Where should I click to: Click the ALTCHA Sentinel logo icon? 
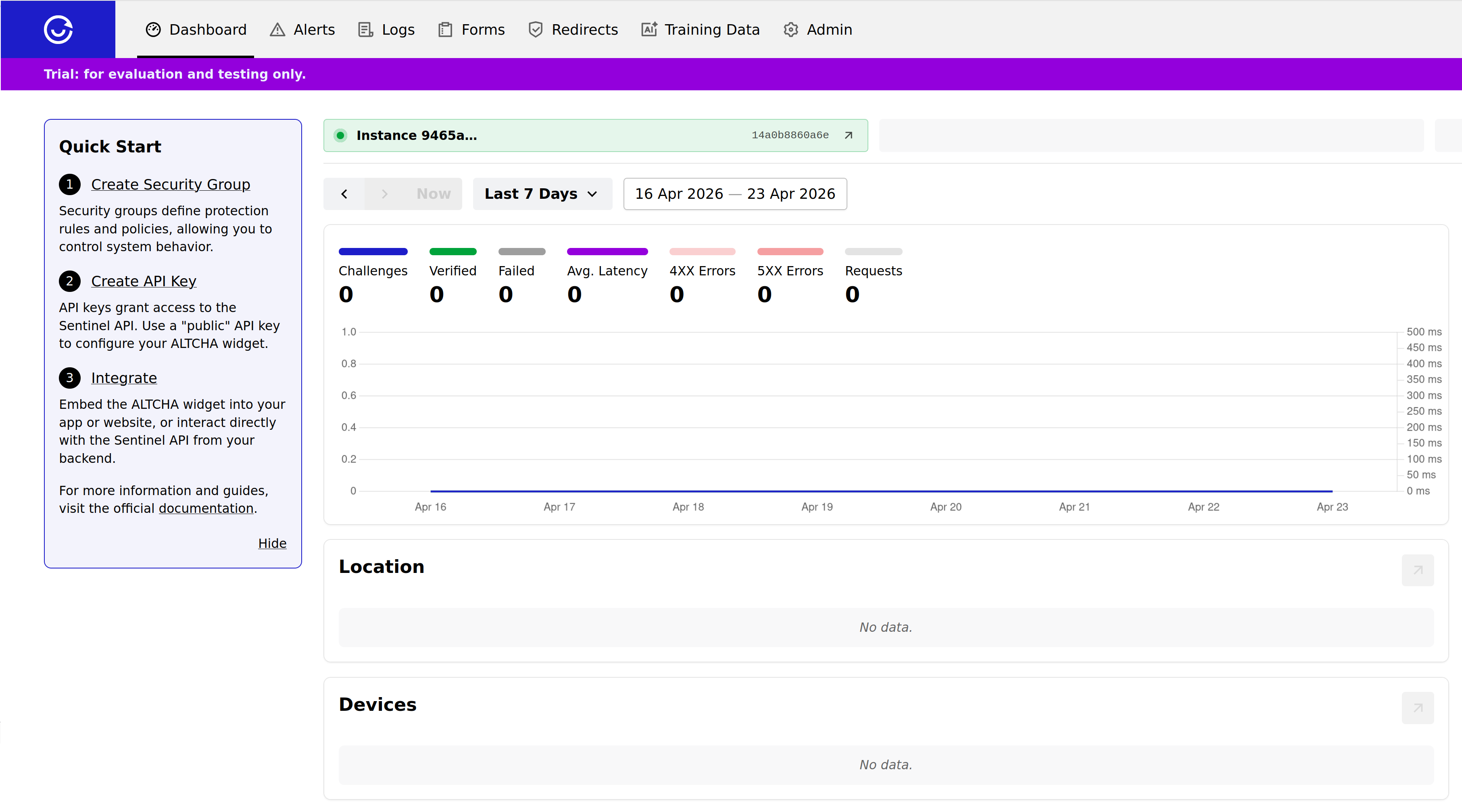(58, 29)
